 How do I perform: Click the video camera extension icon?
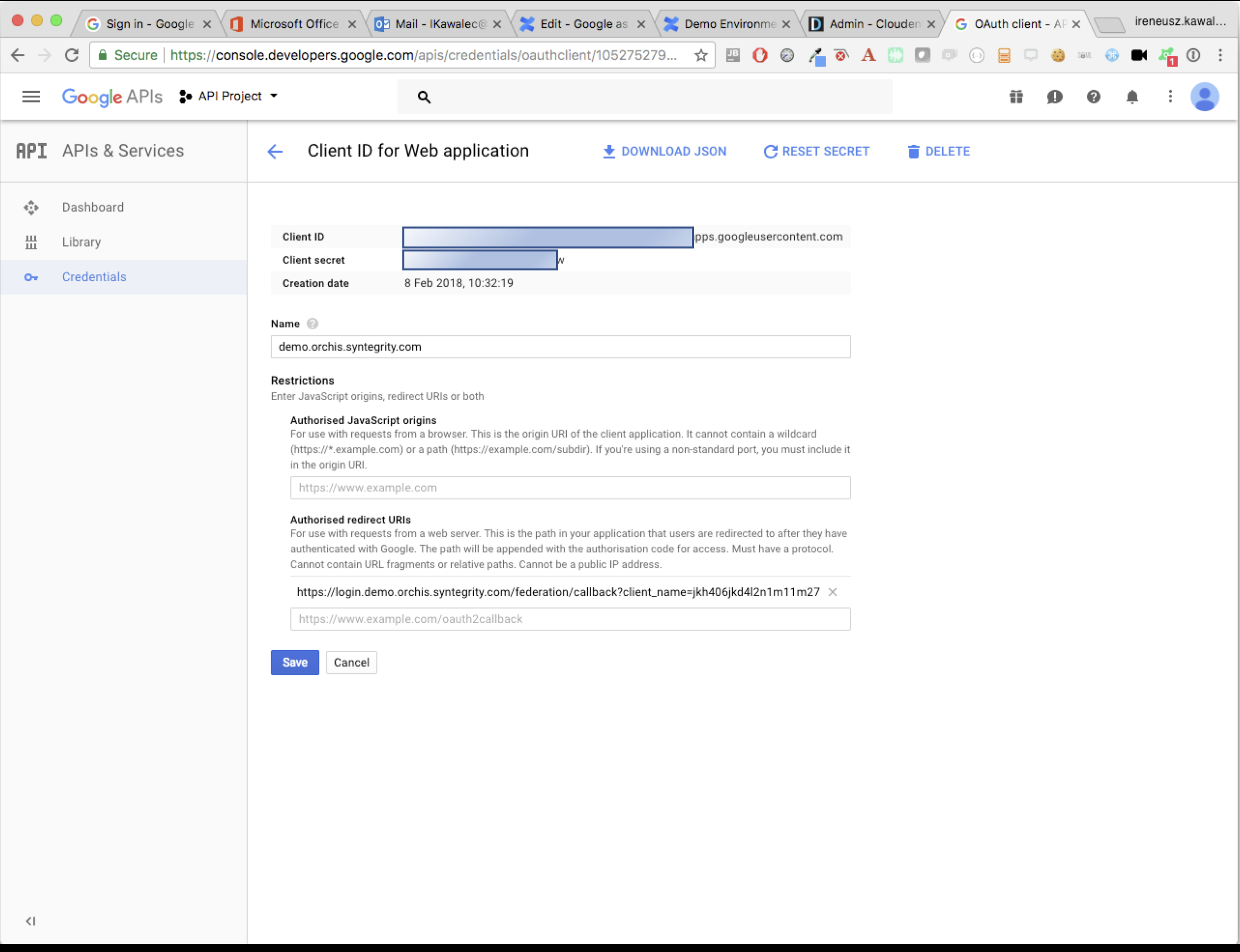pyautogui.click(x=1139, y=55)
